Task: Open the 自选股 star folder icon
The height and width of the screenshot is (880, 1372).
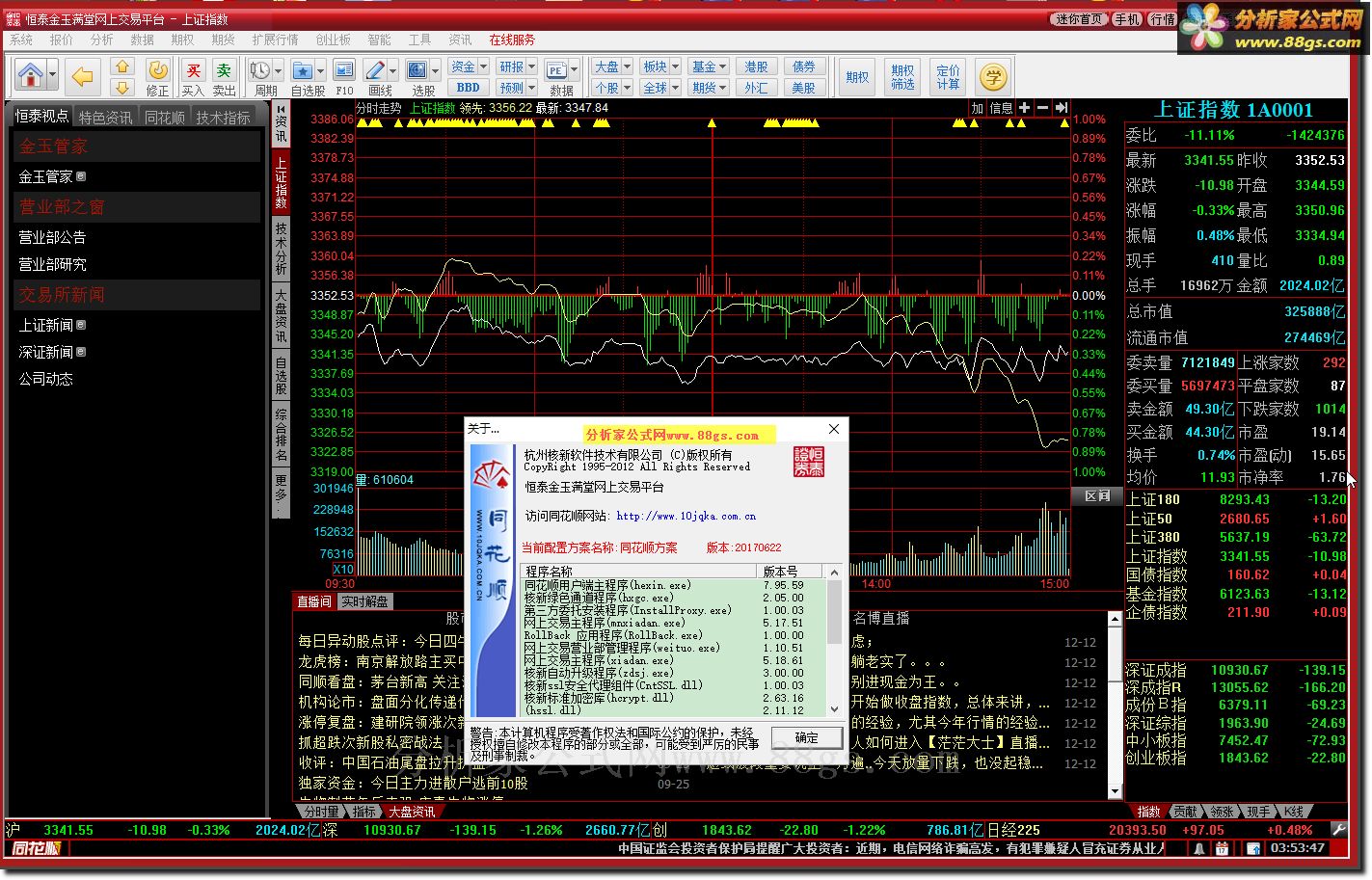Action: click(303, 70)
